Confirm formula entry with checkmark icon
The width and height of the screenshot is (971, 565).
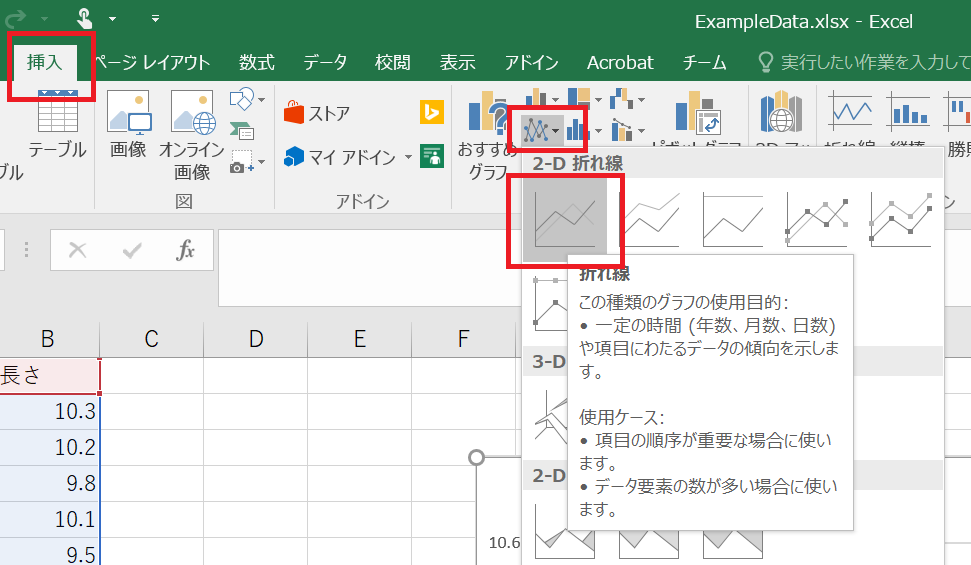[132, 250]
